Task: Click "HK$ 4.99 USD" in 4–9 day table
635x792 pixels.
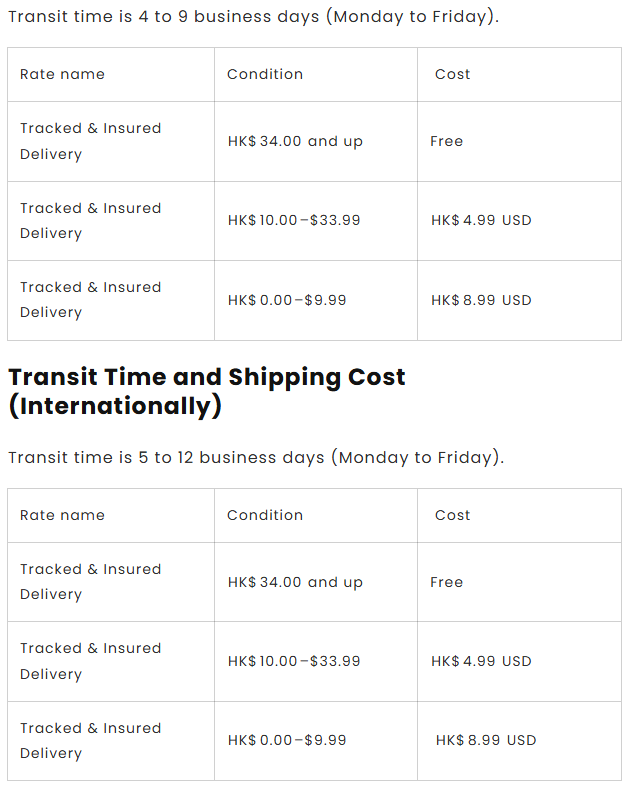Action: 481,220
